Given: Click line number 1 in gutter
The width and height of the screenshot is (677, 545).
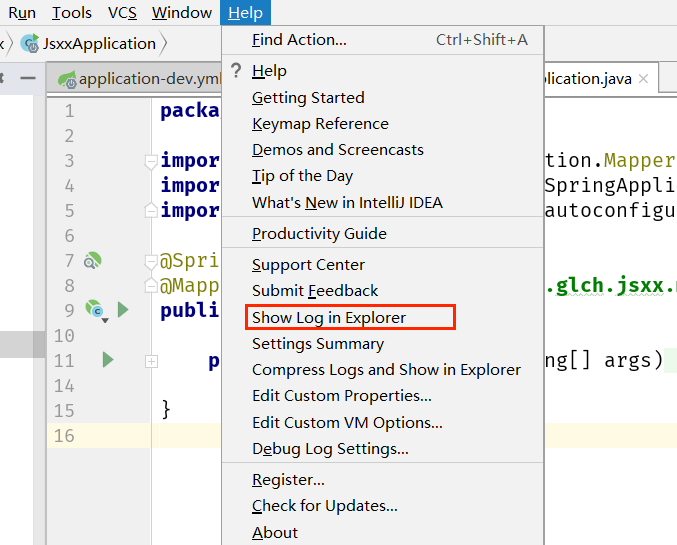Looking at the screenshot, I should click(69, 111).
